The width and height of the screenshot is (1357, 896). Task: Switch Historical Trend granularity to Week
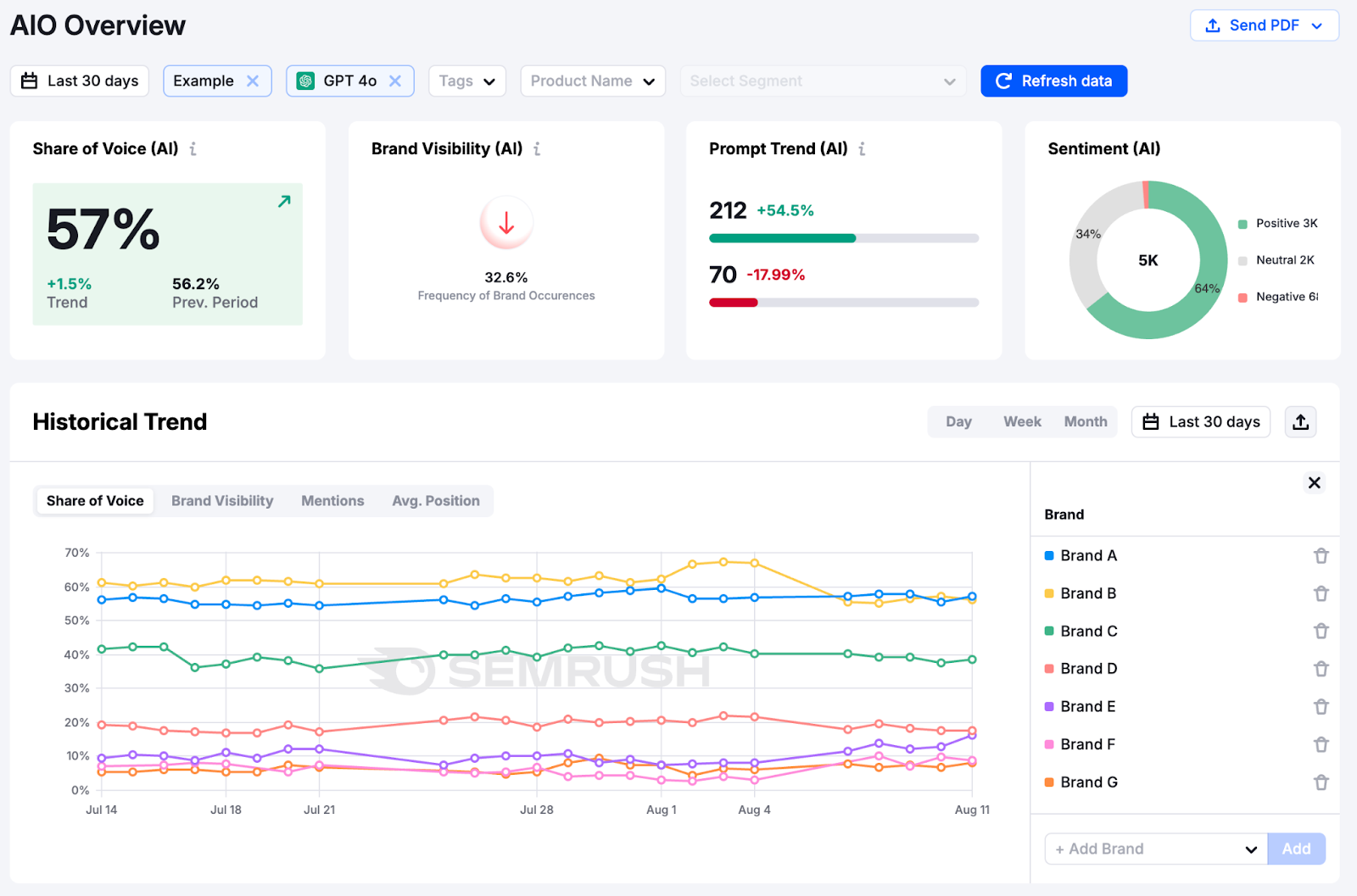click(x=1021, y=421)
